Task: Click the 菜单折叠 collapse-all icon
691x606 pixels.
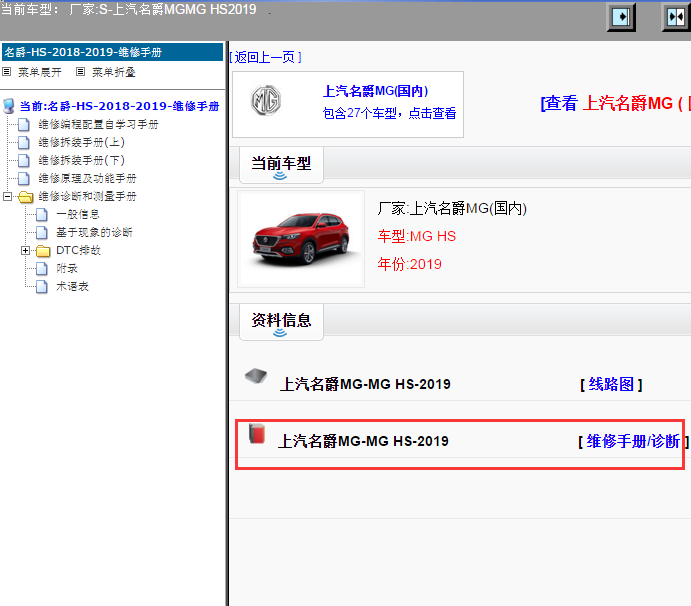Action: (x=80, y=71)
